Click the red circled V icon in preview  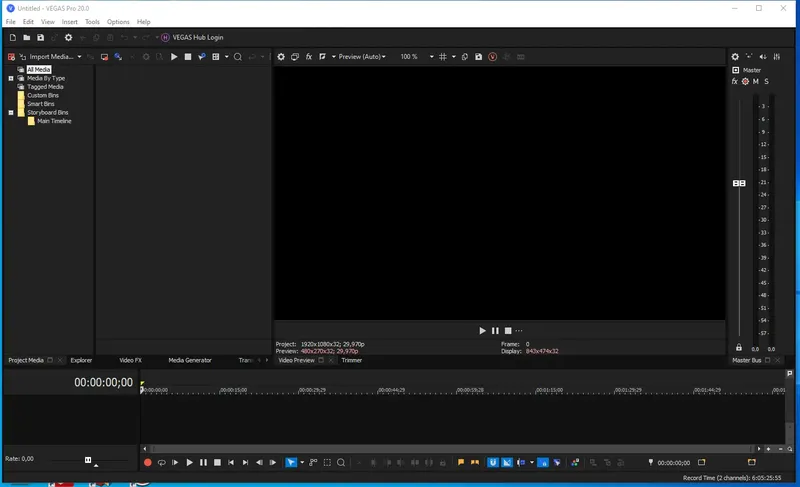tap(492, 57)
